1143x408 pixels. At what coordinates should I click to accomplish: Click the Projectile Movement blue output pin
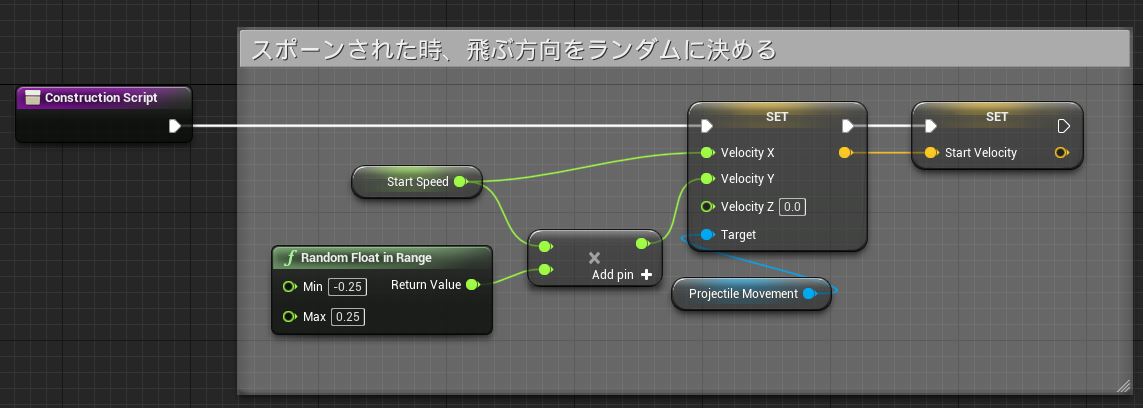tap(808, 294)
